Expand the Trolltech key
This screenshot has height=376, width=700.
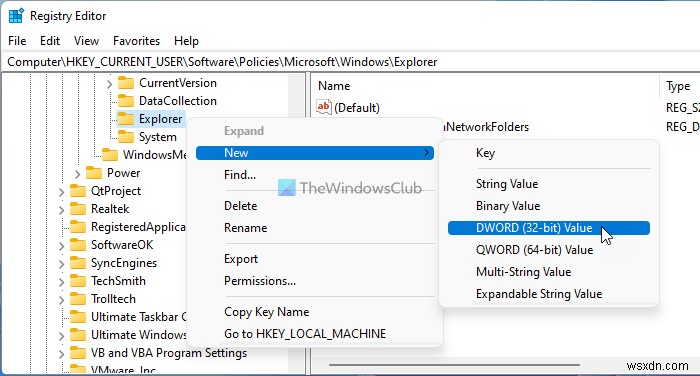click(x=61, y=299)
